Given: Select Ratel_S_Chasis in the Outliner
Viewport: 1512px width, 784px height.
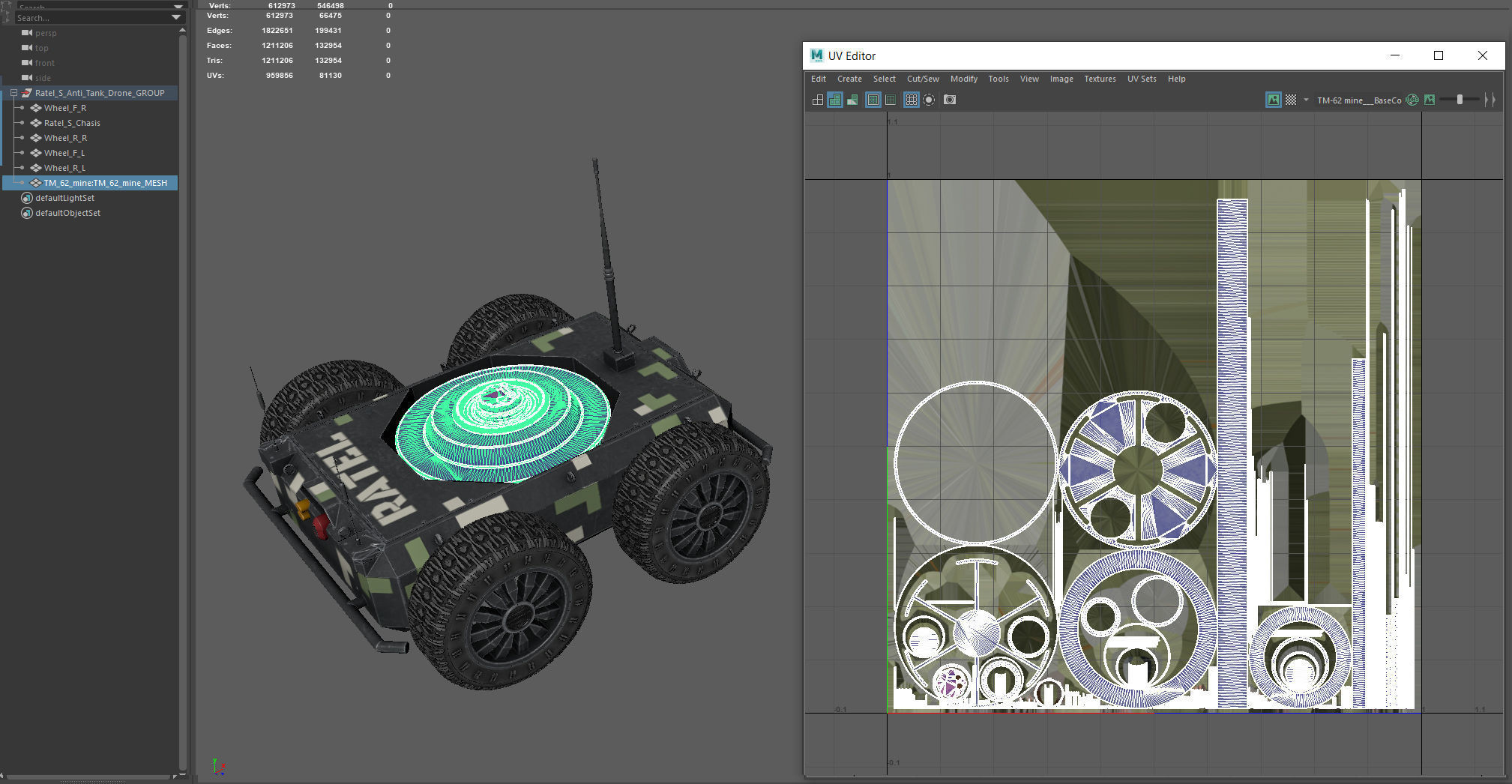Looking at the screenshot, I should 72,123.
